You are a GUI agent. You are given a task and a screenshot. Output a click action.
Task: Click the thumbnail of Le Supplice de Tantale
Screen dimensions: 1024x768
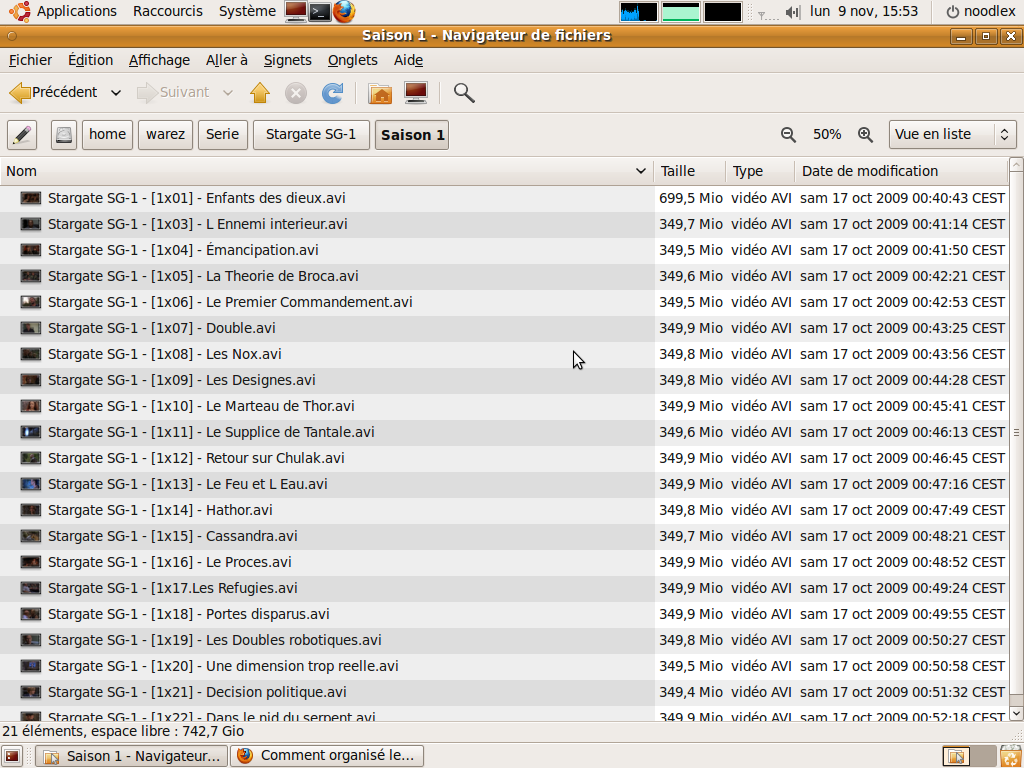(x=31, y=432)
